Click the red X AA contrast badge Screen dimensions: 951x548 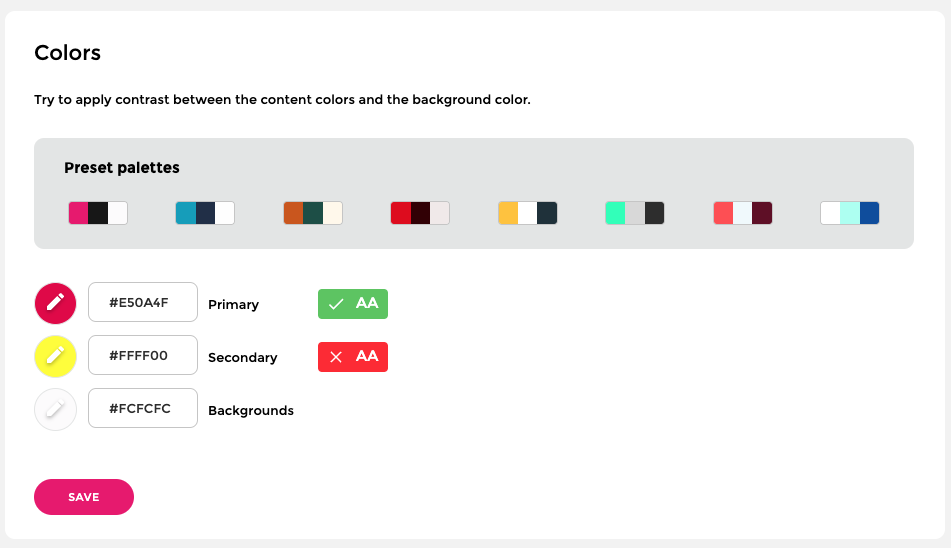pyautogui.click(x=352, y=357)
